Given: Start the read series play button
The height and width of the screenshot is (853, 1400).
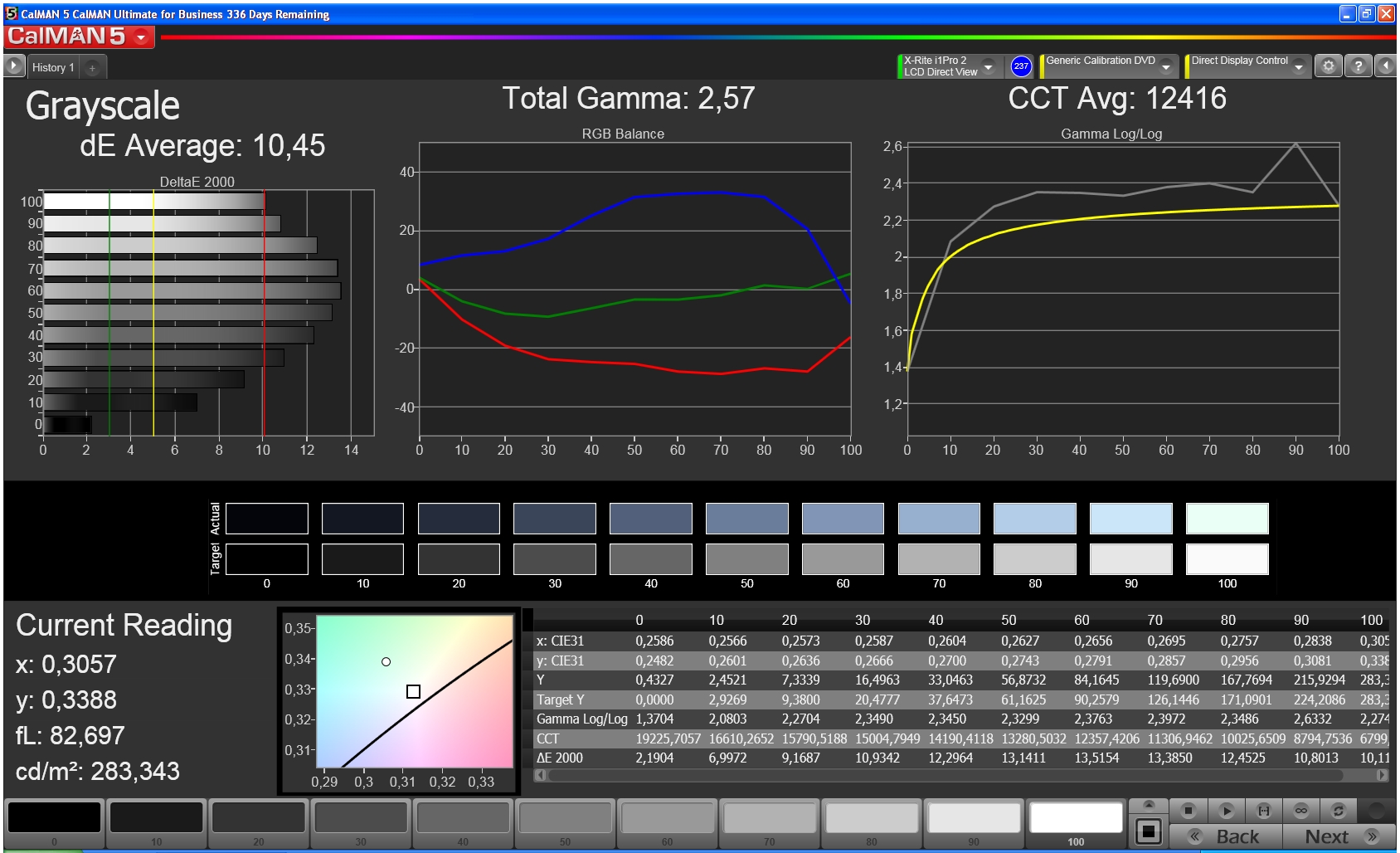Looking at the screenshot, I should click(1226, 811).
